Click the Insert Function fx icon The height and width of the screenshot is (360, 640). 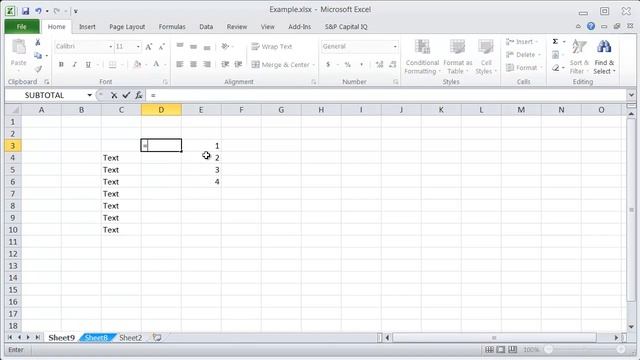point(139,95)
